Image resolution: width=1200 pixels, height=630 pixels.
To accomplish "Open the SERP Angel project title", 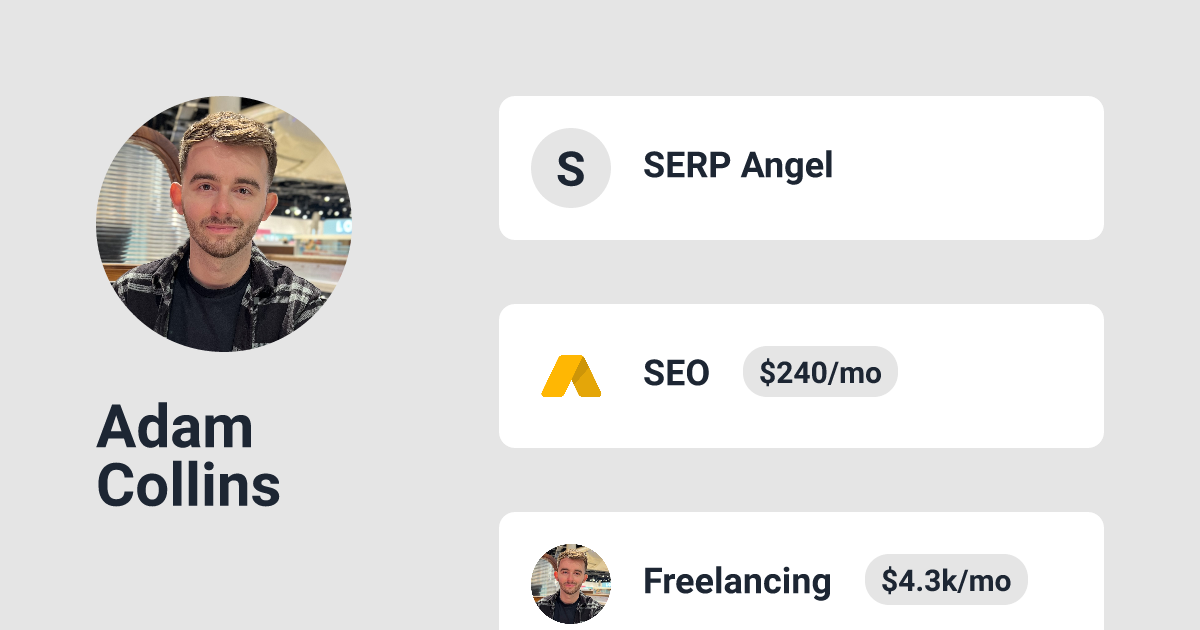I will pos(737,165).
